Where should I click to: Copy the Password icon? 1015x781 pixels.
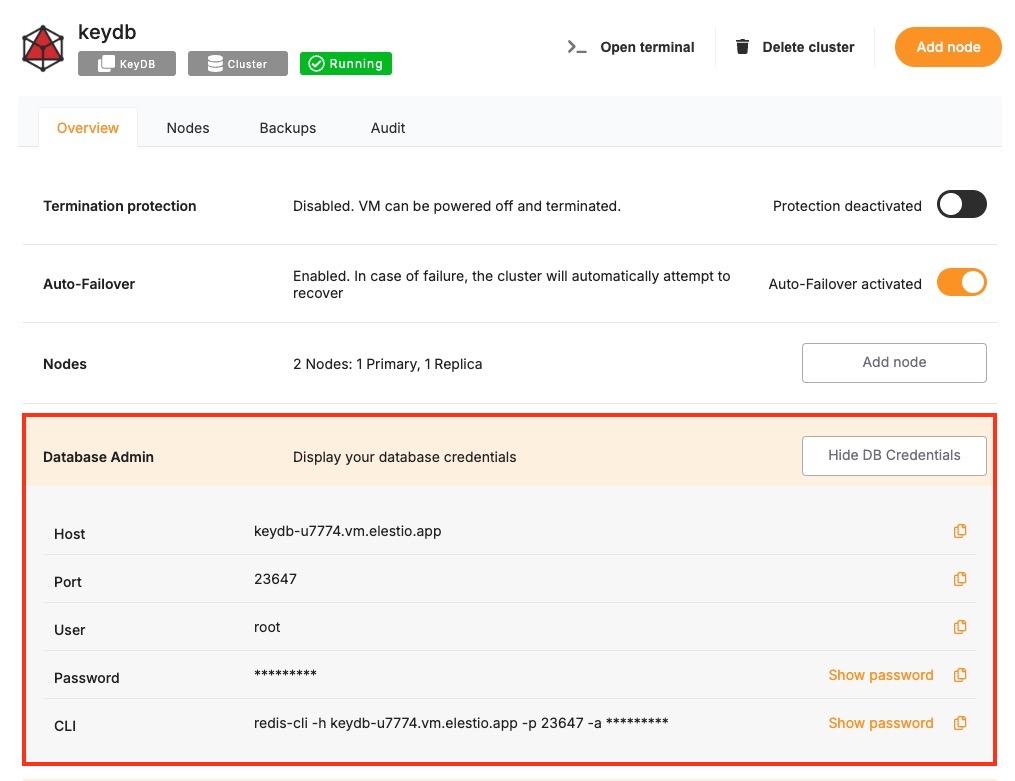click(x=960, y=675)
